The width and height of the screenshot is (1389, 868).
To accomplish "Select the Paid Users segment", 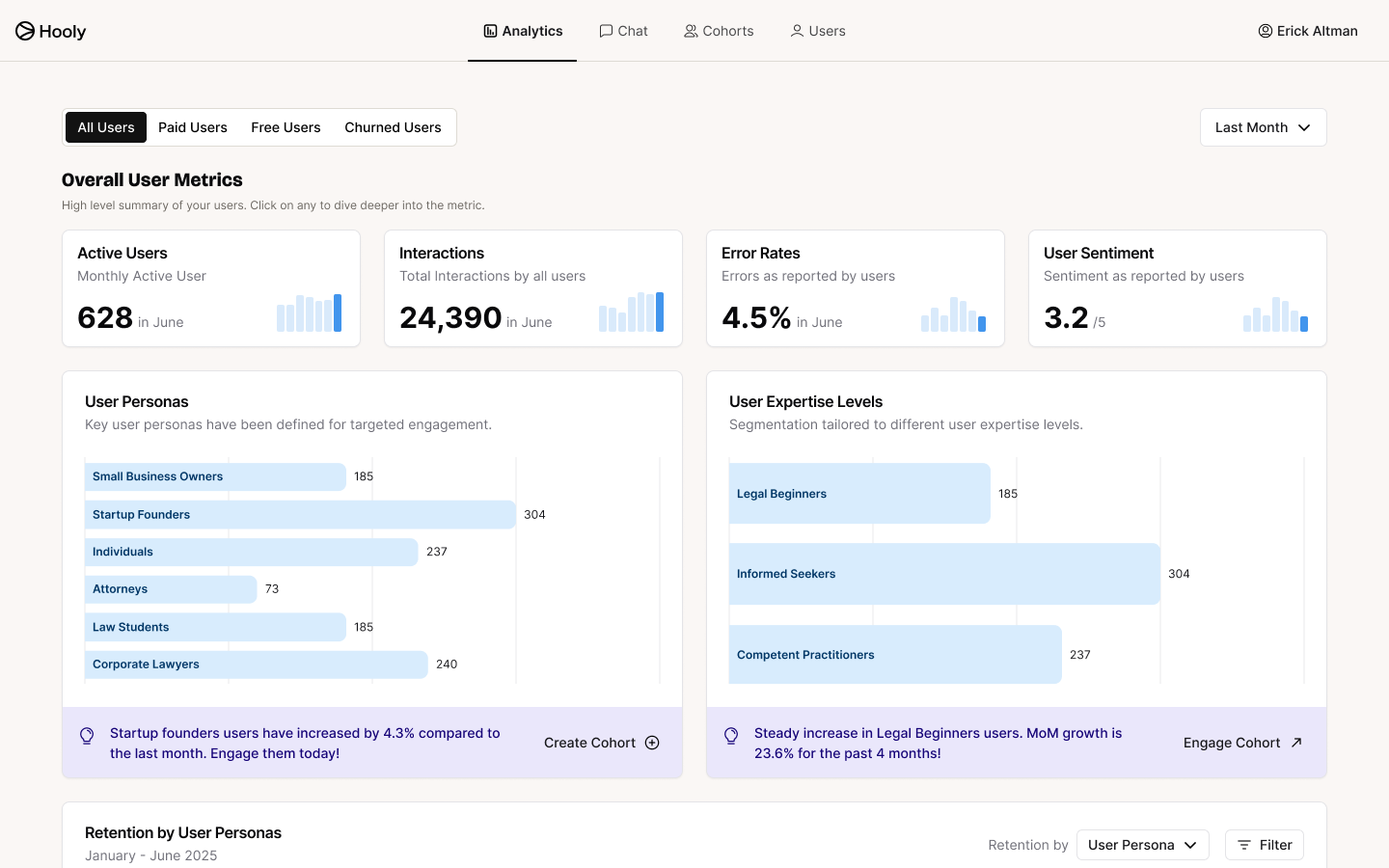I will pos(193,127).
